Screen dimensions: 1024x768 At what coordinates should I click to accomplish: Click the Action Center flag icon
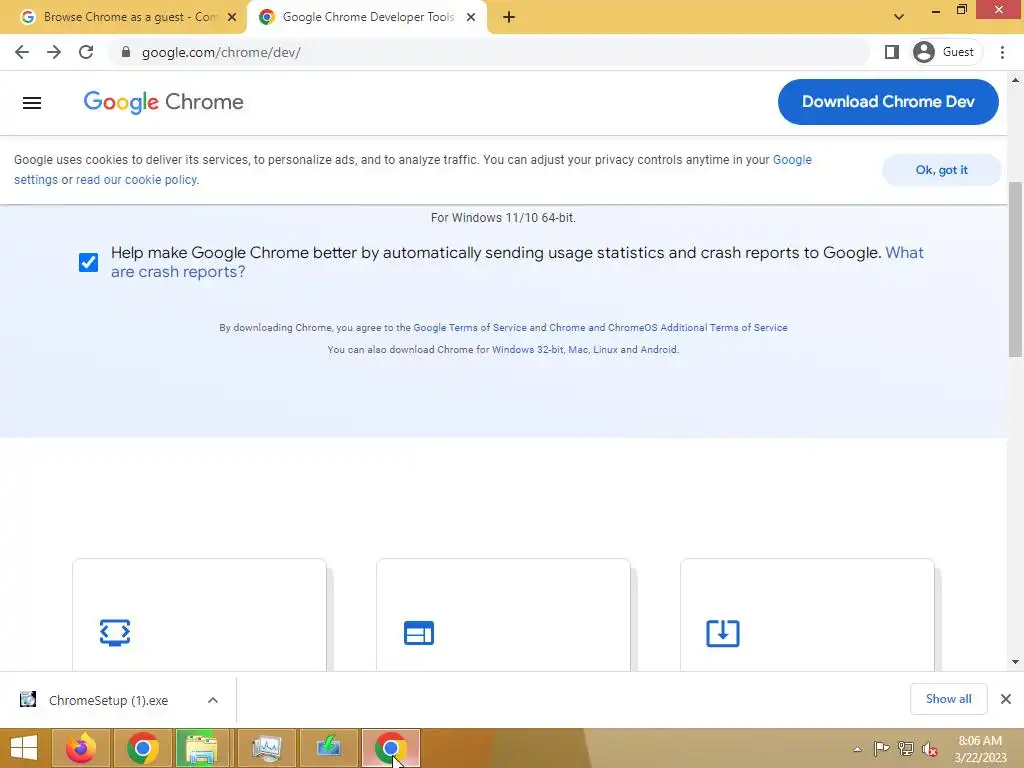pyautogui.click(x=881, y=749)
